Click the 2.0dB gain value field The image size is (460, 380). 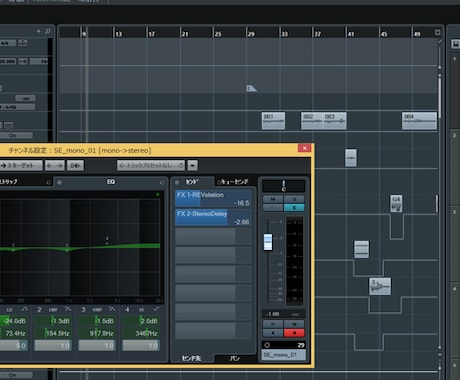coord(141,321)
